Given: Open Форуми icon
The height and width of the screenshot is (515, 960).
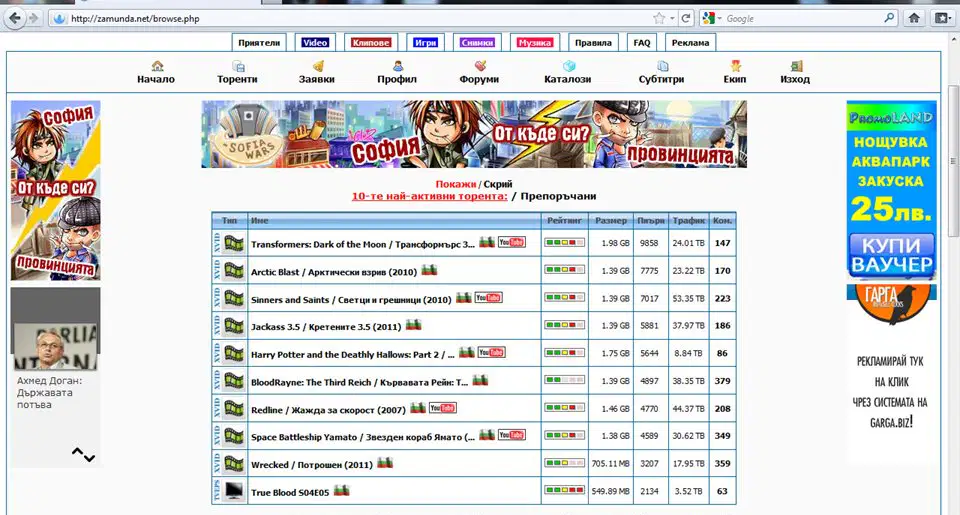Looking at the screenshot, I should [x=480, y=66].
